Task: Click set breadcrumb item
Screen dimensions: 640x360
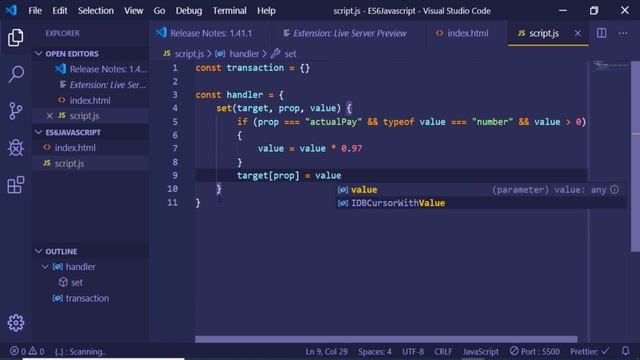Action: tap(284, 54)
